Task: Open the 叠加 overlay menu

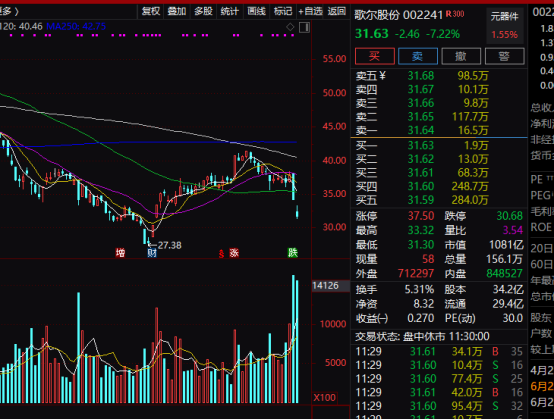Action: tap(177, 11)
